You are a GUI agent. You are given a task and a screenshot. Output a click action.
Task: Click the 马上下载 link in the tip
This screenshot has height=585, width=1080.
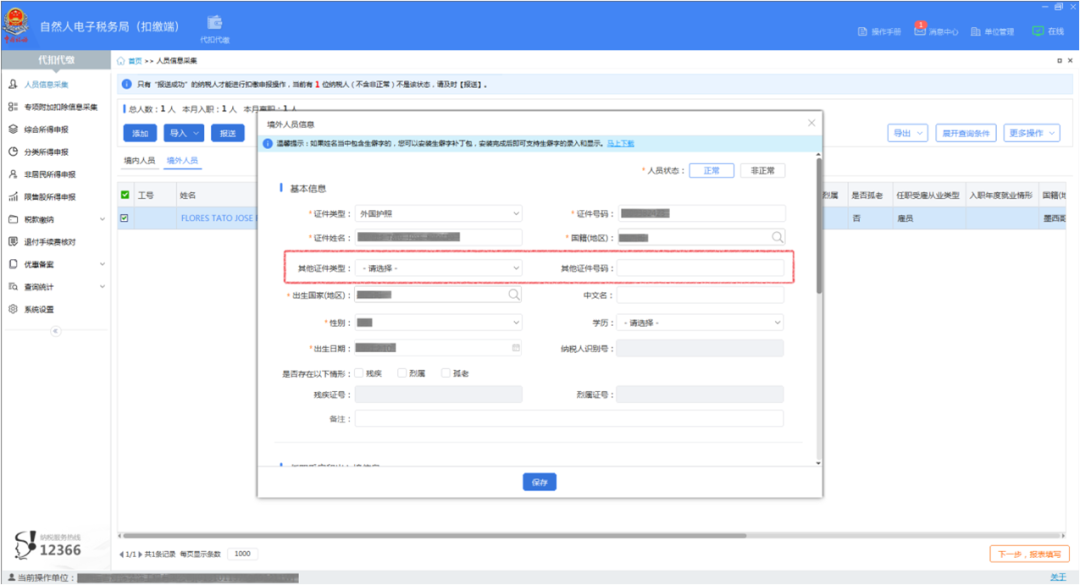621,143
